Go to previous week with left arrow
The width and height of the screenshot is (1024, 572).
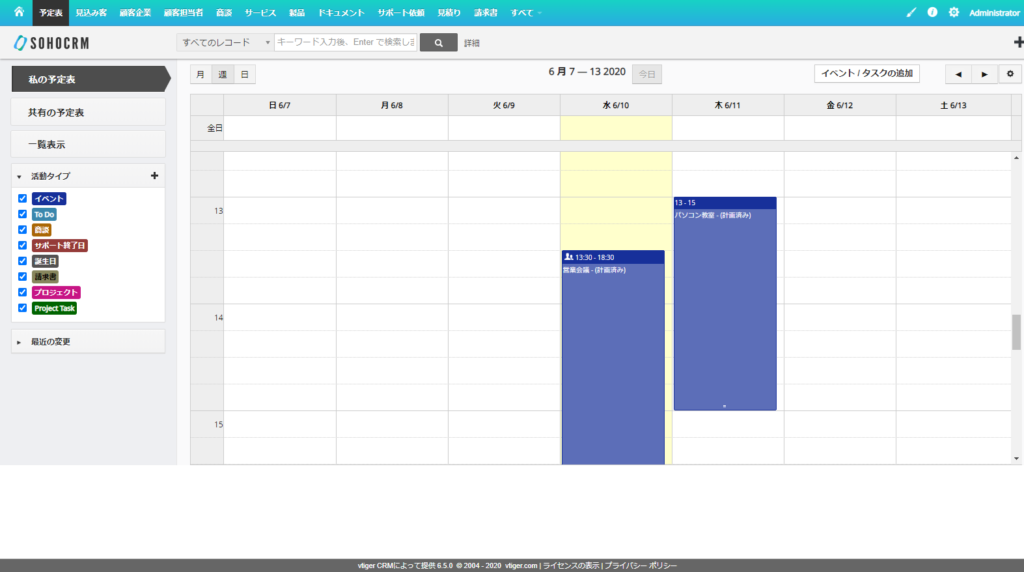tap(958, 74)
